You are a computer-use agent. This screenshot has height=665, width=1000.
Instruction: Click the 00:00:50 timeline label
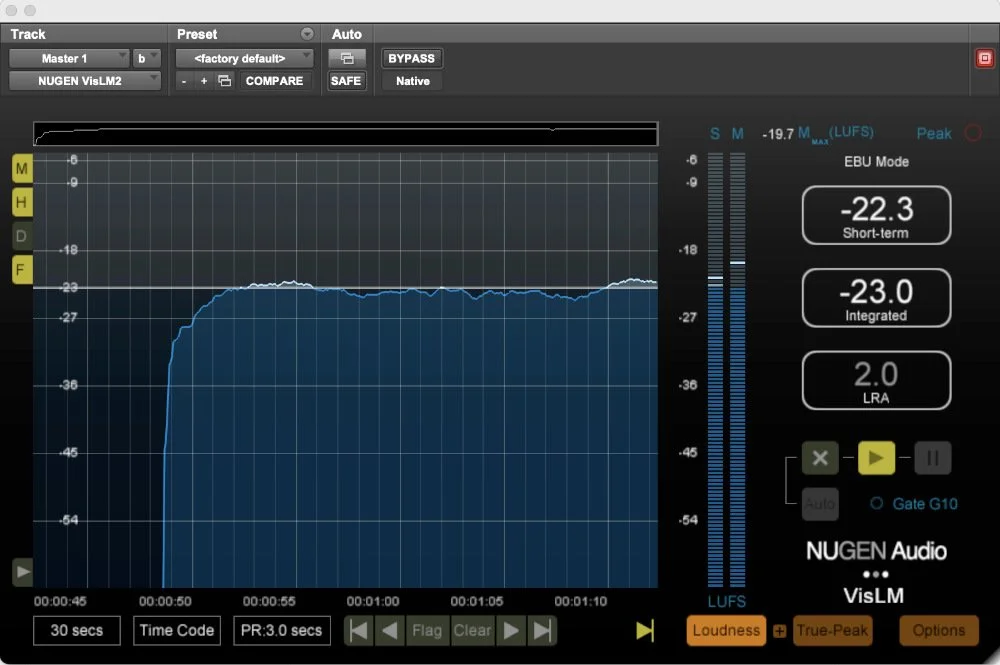[165, 601]
